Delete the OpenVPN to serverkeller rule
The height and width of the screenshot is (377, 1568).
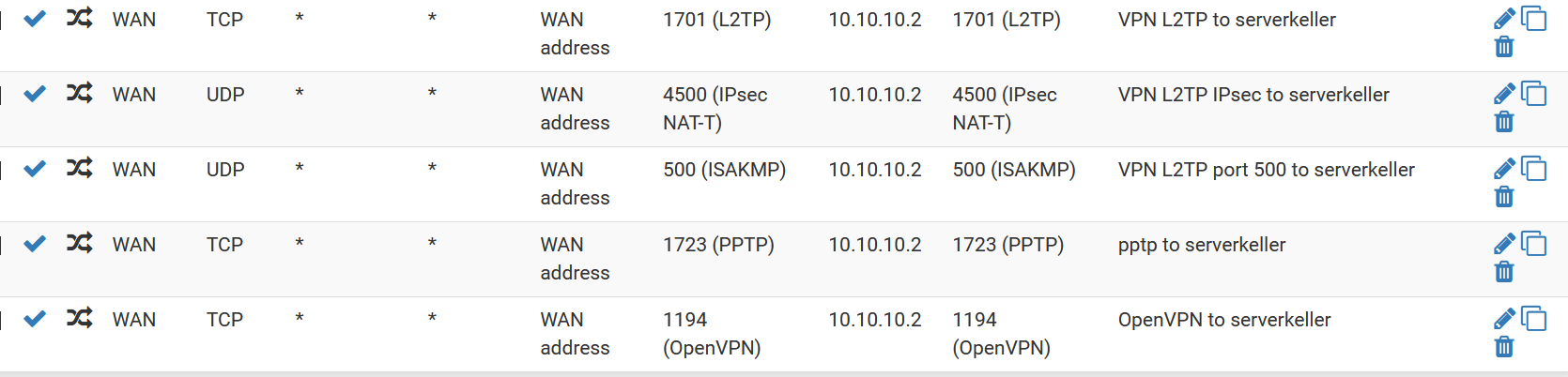pyautogui.click(x=1504, y=347)
